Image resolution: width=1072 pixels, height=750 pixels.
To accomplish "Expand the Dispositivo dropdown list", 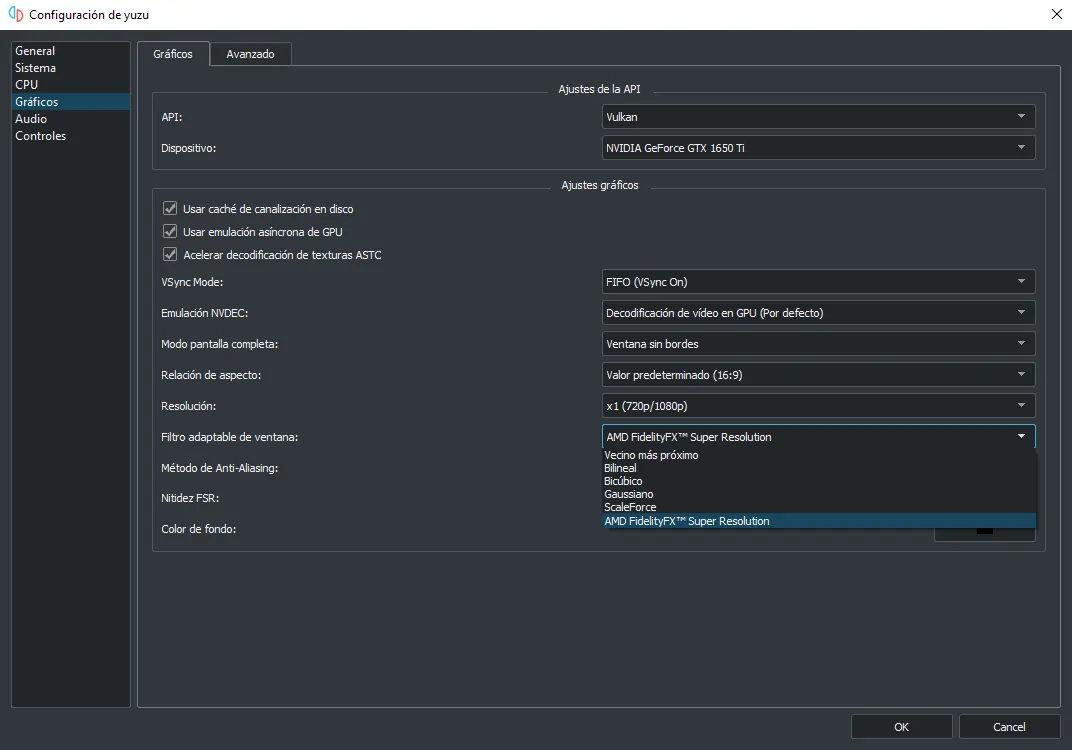I will click(x=818, y=148).
